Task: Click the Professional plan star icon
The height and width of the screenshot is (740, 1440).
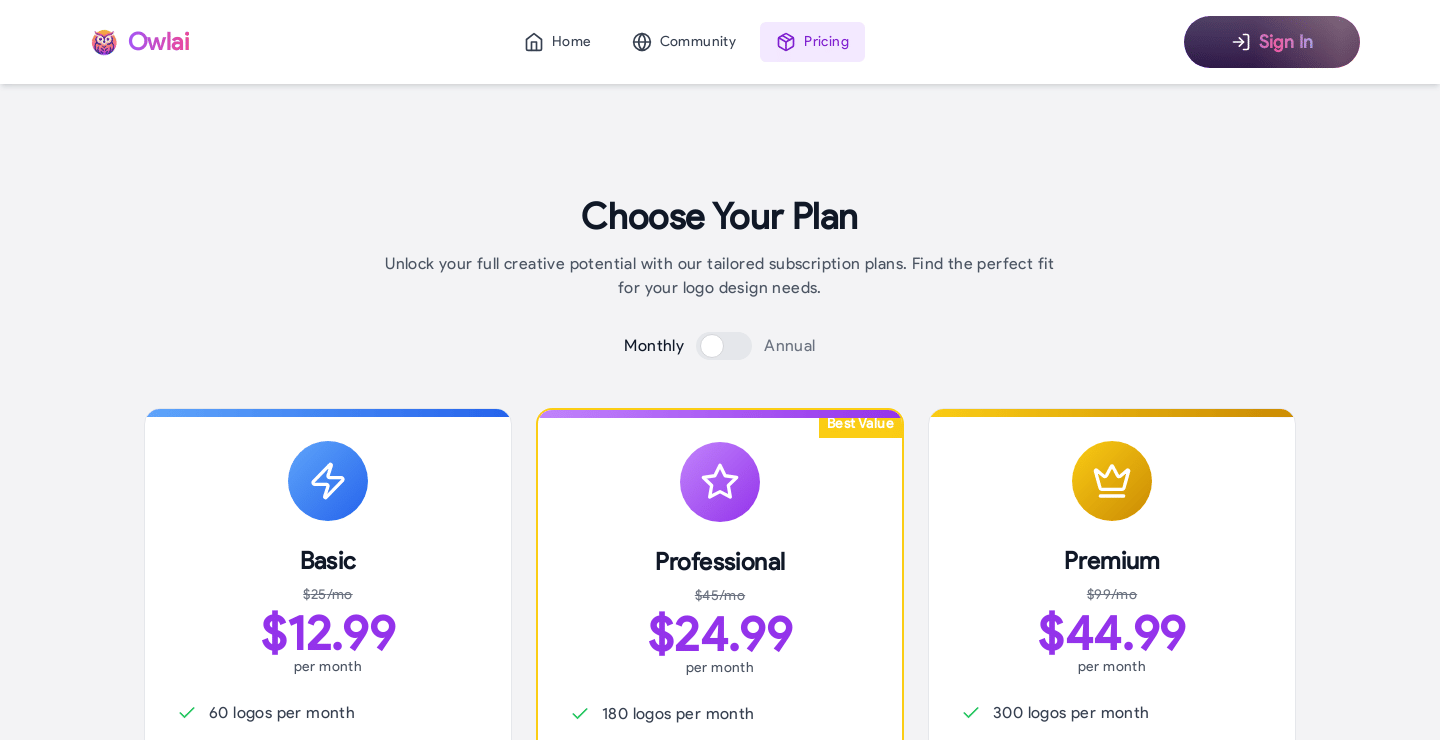Action: [x=720, y=482]
